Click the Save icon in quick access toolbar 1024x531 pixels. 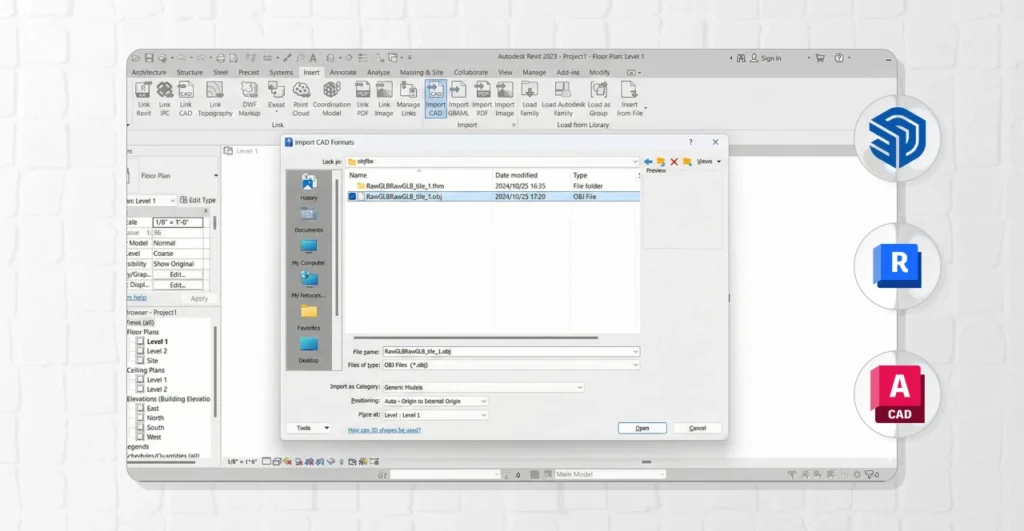click(149, 57)
